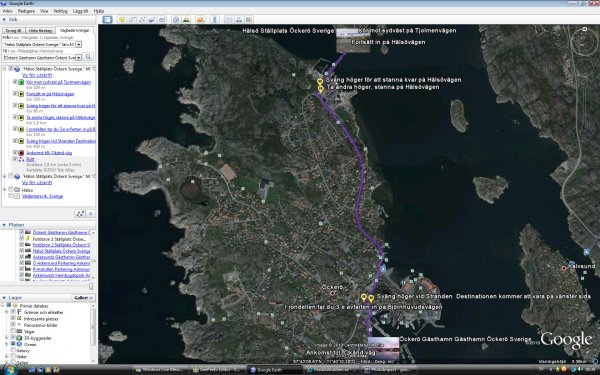This screenshot has width=600, height=375.
Task: Toggle the 3D-byggnader layer checkbox
Action: coord(13,338)
